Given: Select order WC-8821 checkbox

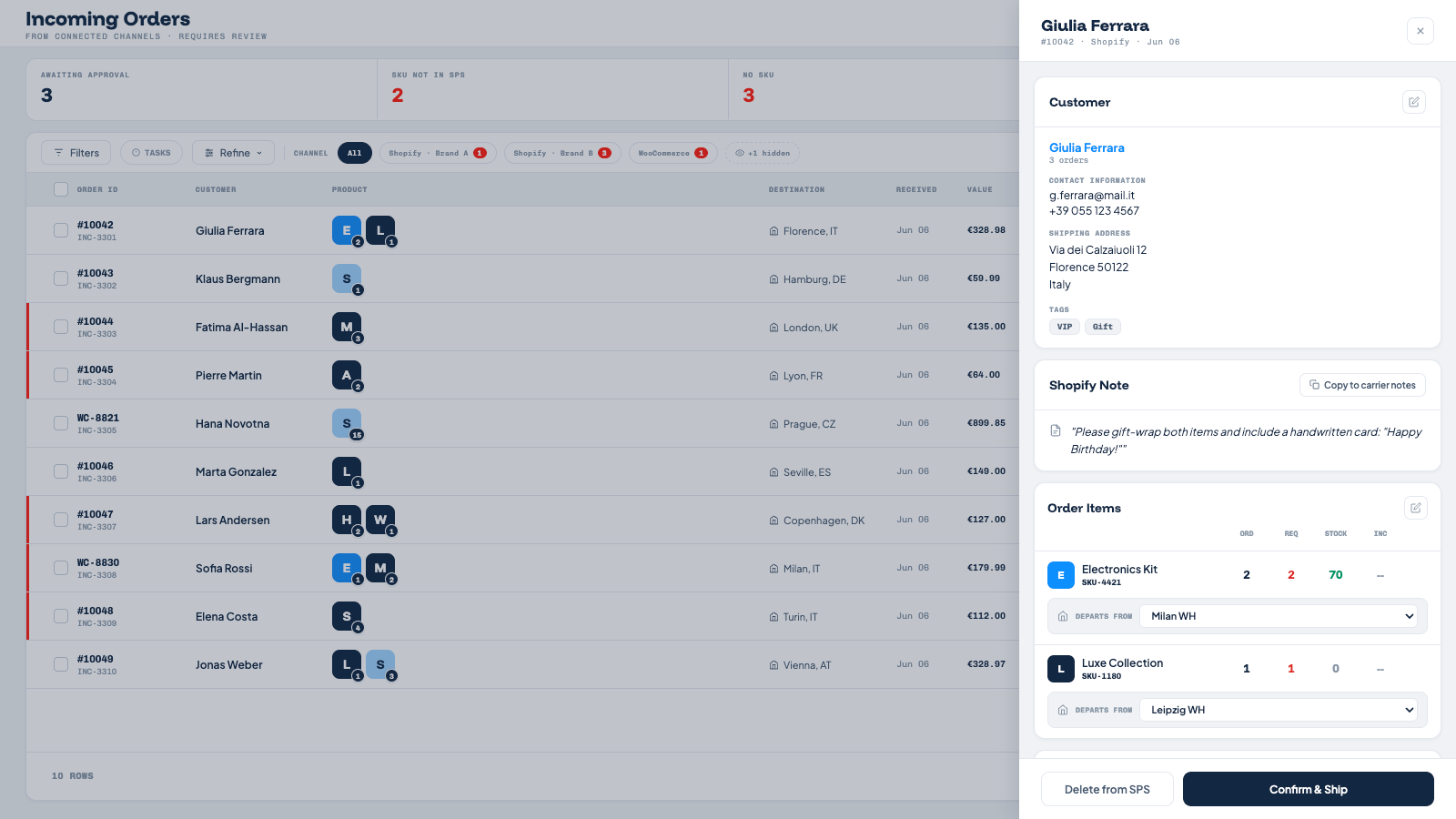Looking at the screenshot, I should coord(61,423).
